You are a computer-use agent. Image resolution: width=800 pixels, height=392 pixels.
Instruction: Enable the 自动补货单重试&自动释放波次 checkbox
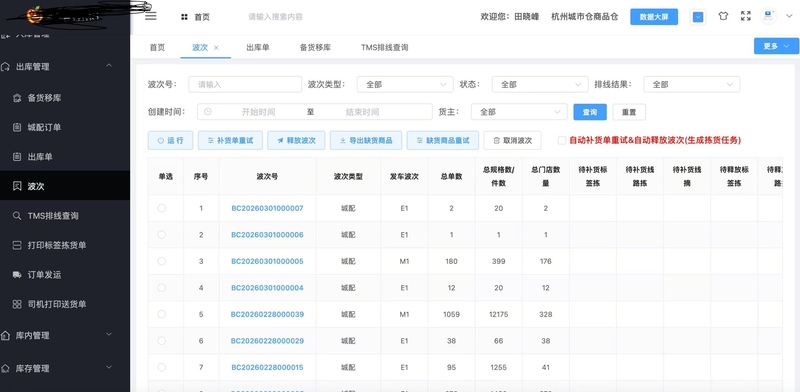(562, 140)
